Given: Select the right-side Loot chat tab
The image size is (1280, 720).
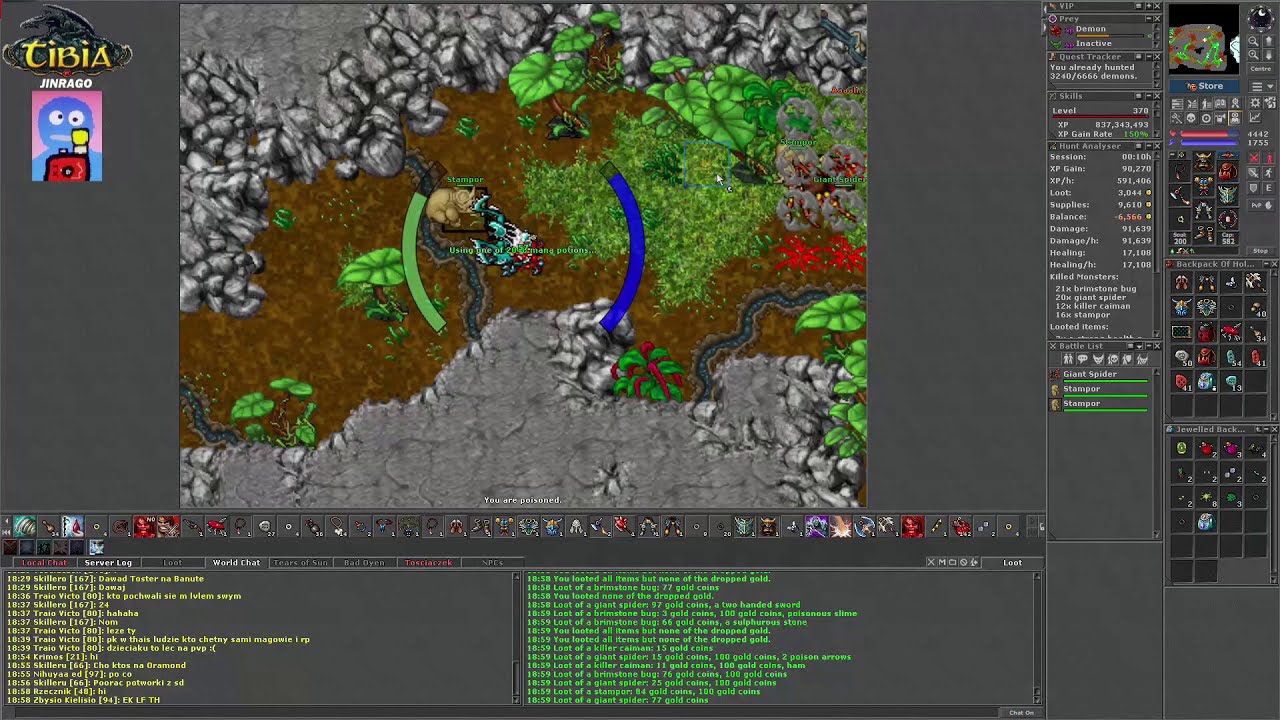Looking at the screenshot, I should coord(1012,563).
